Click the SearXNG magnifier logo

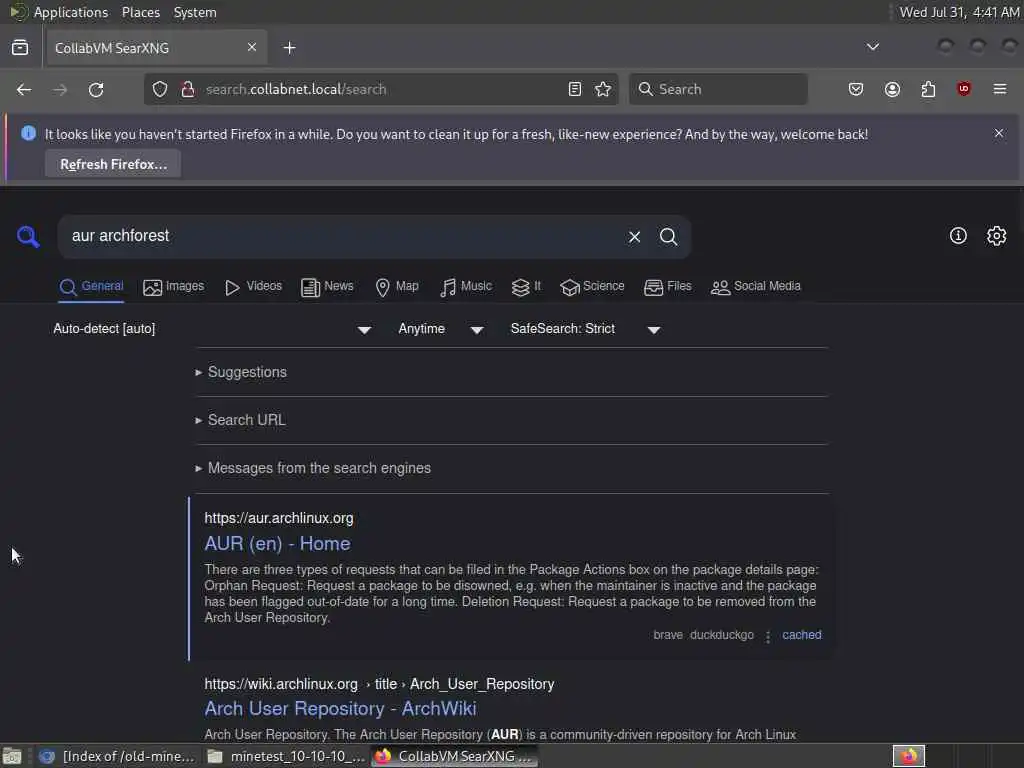tap(28, 236)
